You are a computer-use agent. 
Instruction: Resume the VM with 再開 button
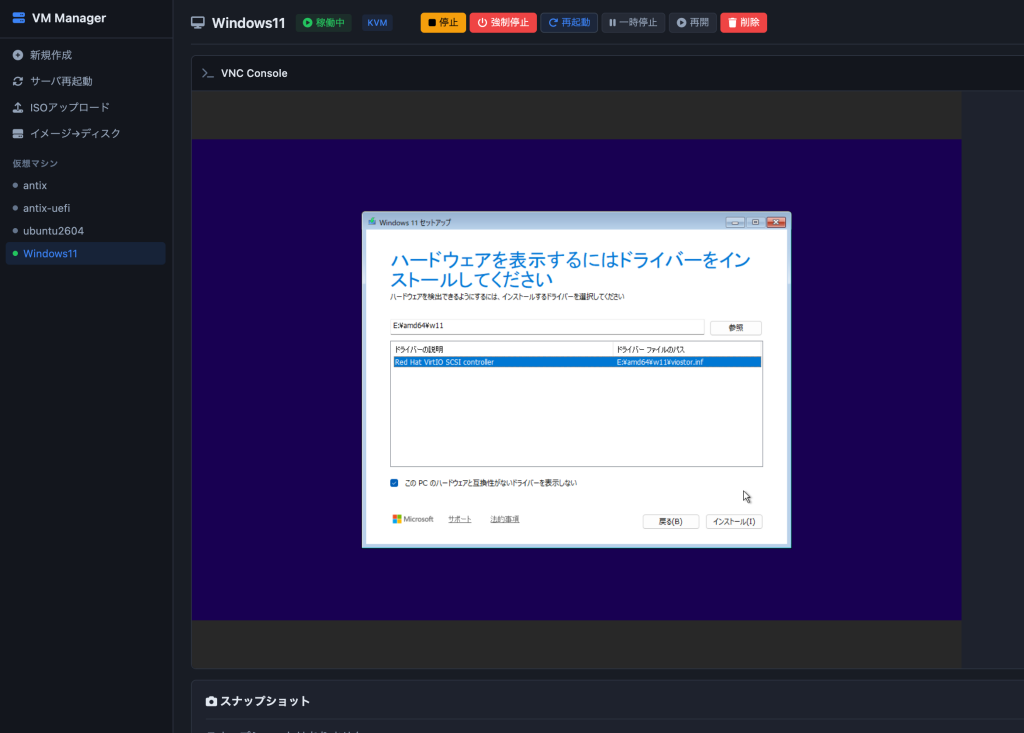(x=692, y=23)
